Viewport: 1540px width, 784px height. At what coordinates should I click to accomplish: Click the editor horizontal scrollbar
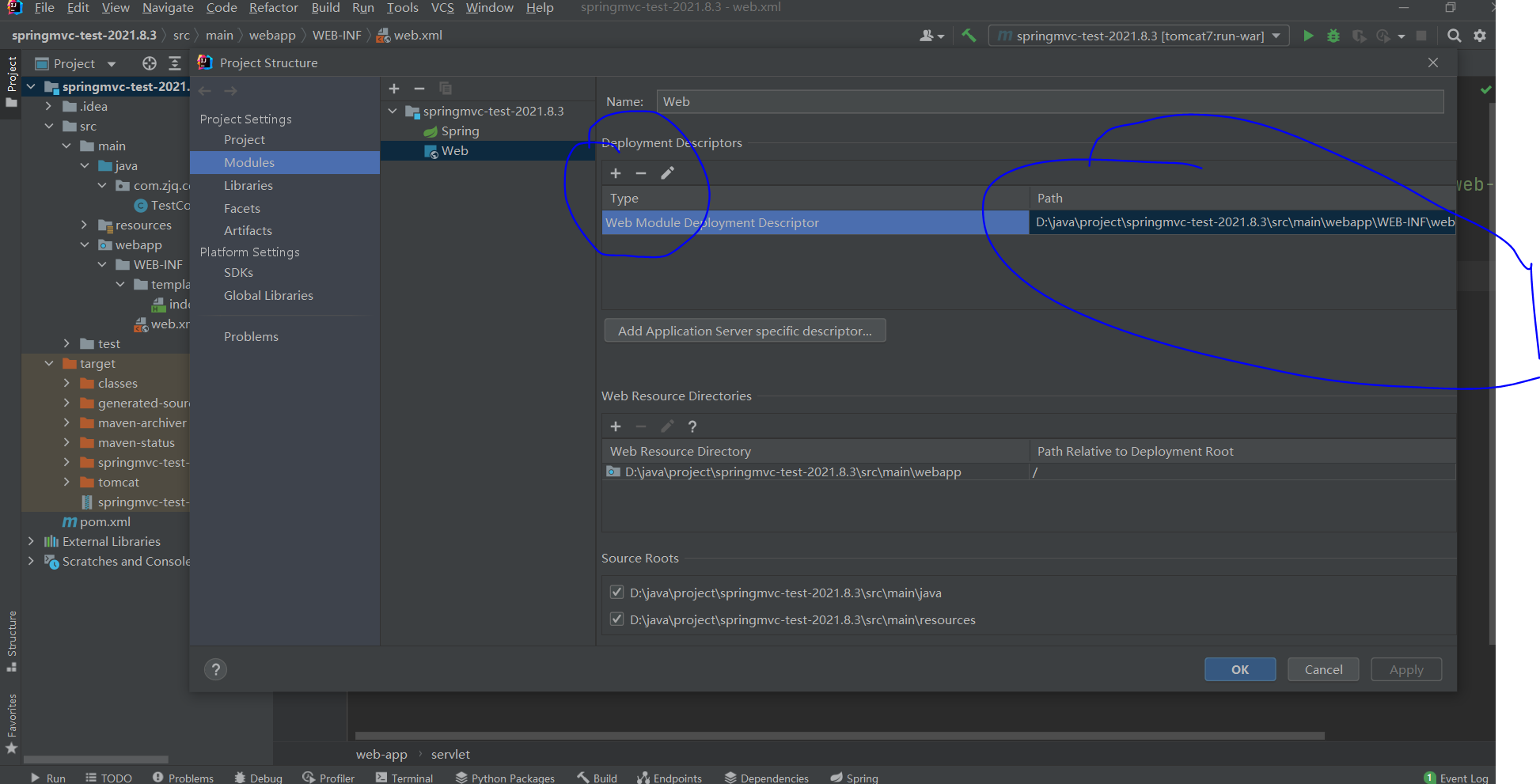(840, 736)
